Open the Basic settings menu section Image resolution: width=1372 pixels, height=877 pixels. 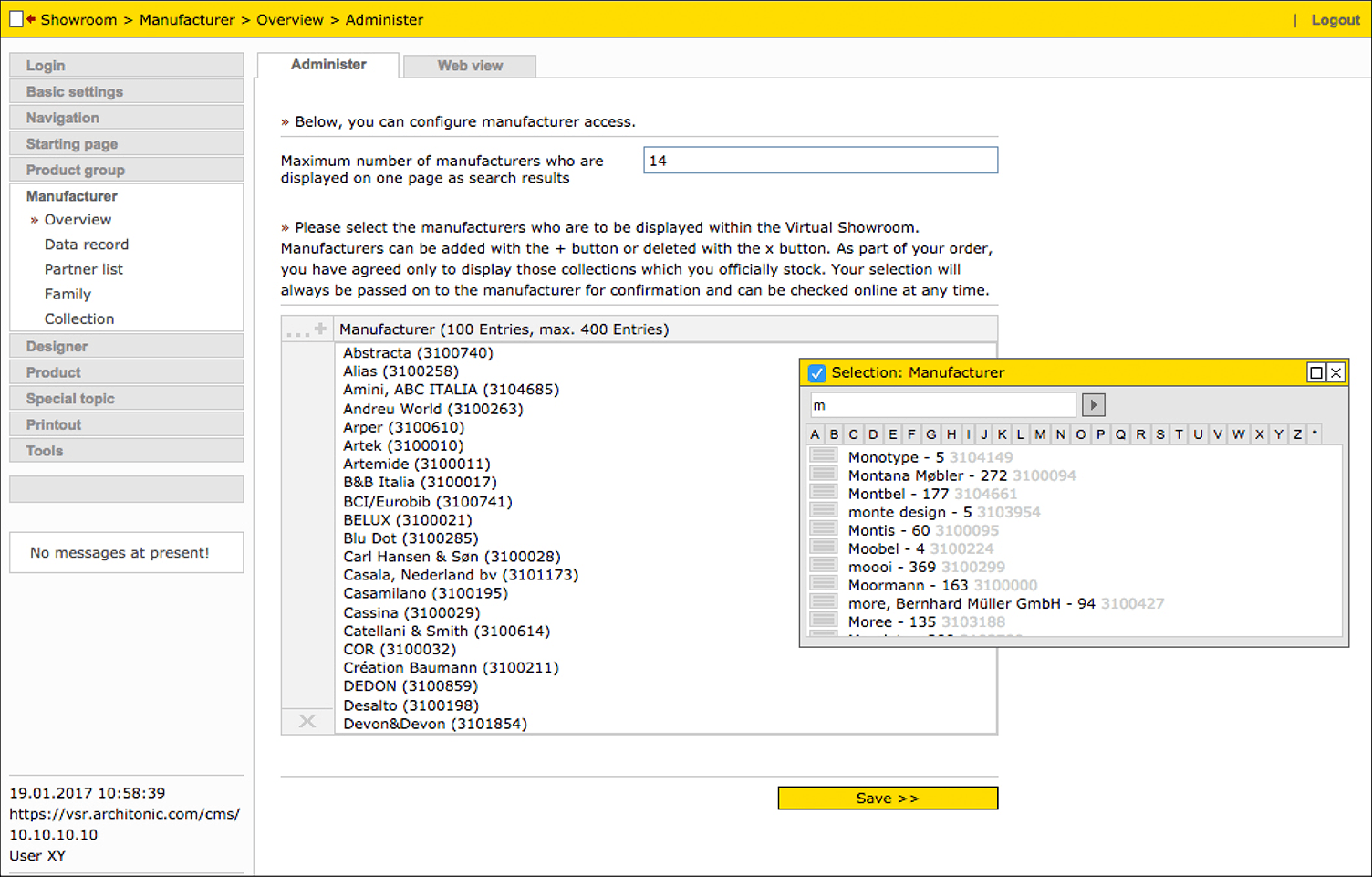pyautogui.click(x=127, y=91)
